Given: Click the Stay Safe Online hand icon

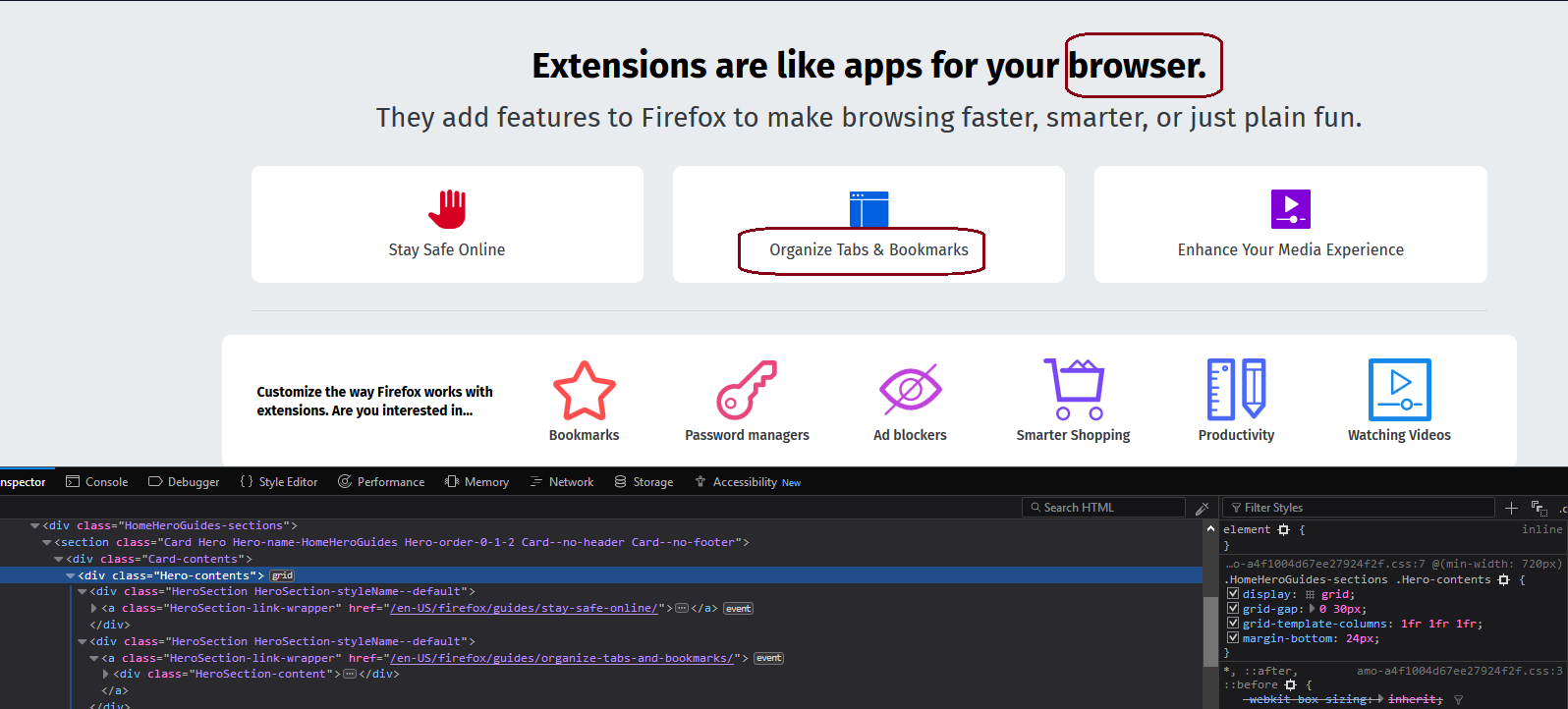Looking at the screenshot, I should pyautogui.click(x=447, y=208).
